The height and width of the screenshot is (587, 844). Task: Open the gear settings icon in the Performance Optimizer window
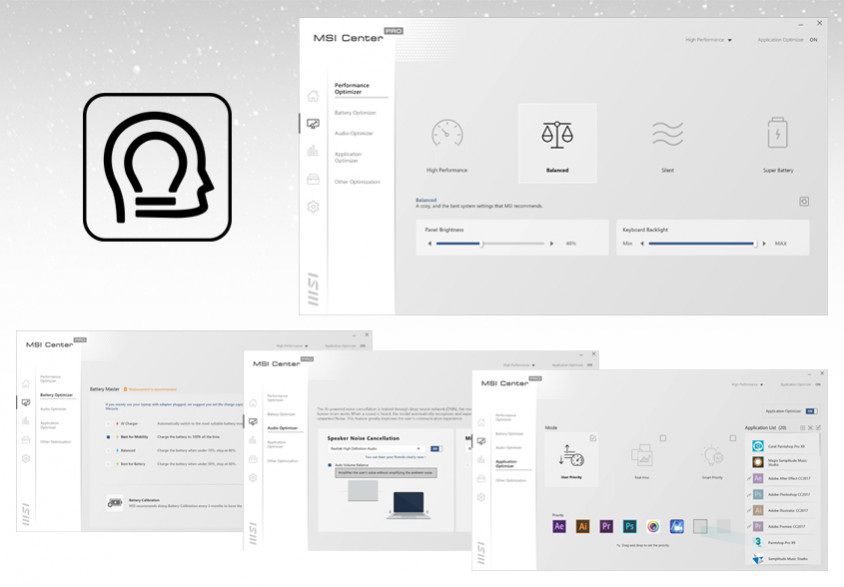(313, 207)
